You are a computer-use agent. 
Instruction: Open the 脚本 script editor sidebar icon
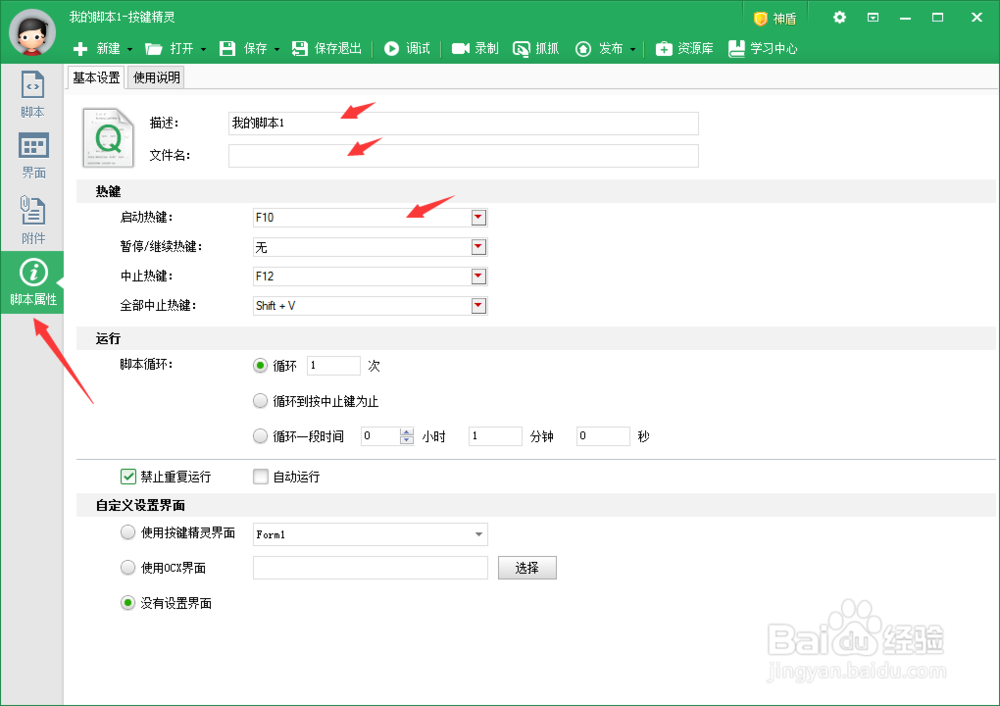(33, 95)
